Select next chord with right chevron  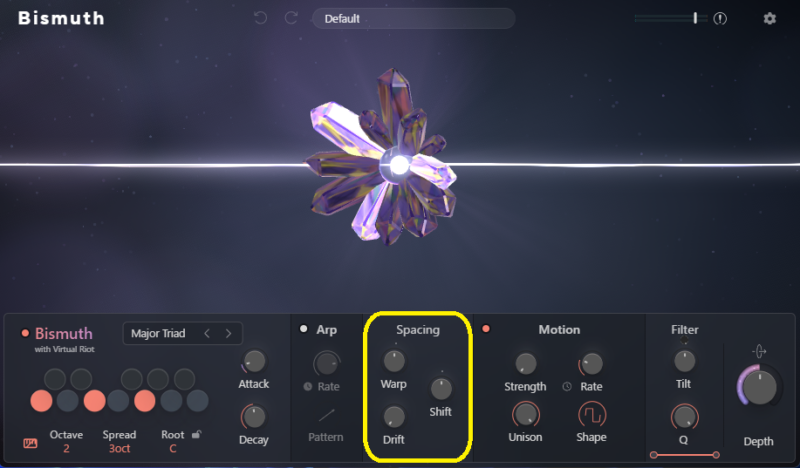coord(229,333)
